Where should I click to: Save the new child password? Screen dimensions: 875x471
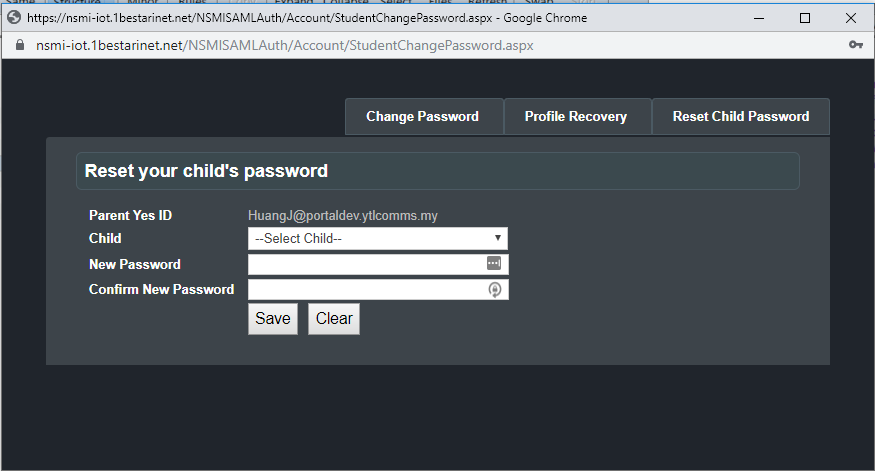(x=273, y=319)
